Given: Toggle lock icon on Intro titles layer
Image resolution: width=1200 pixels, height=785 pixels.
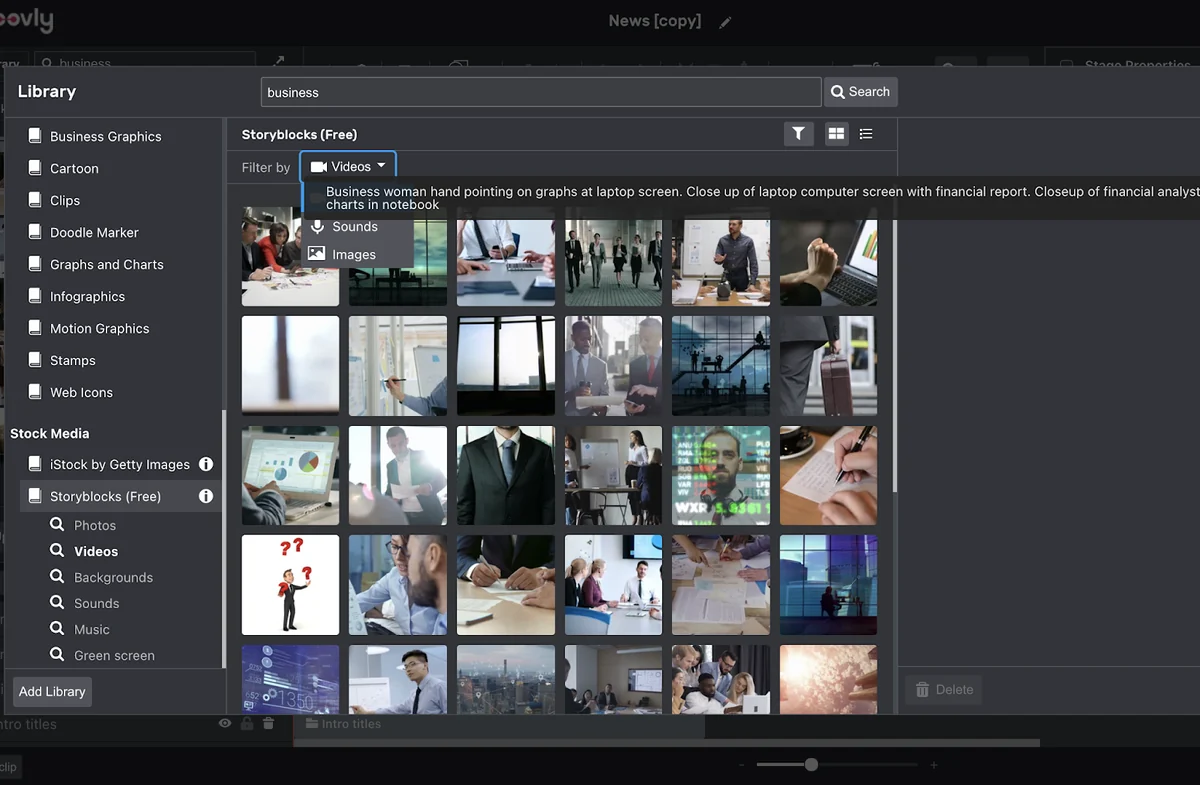Looking at the screenshot, I should [x=247, y=723].
